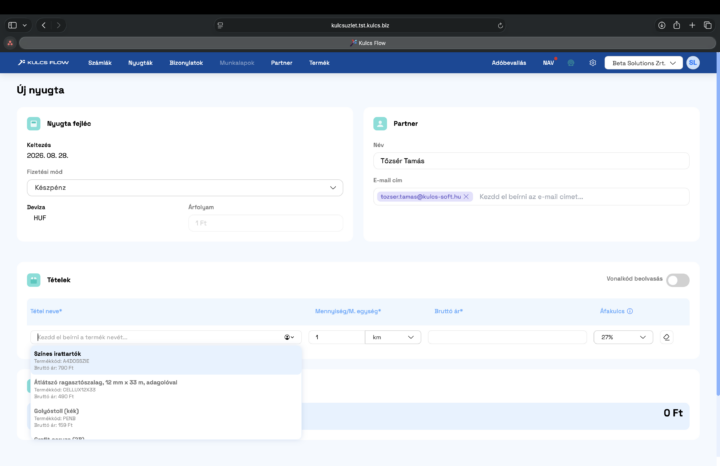Open the km unit dropdown

[x=393, y=337]
